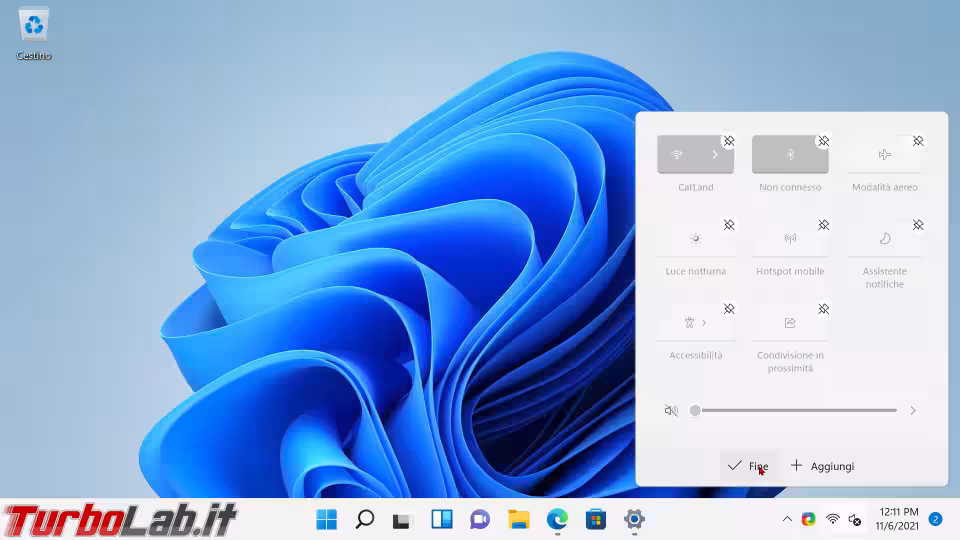960x540 pixels.
Task: Click Fine to finish editing
Action: [x=748, y=466]
